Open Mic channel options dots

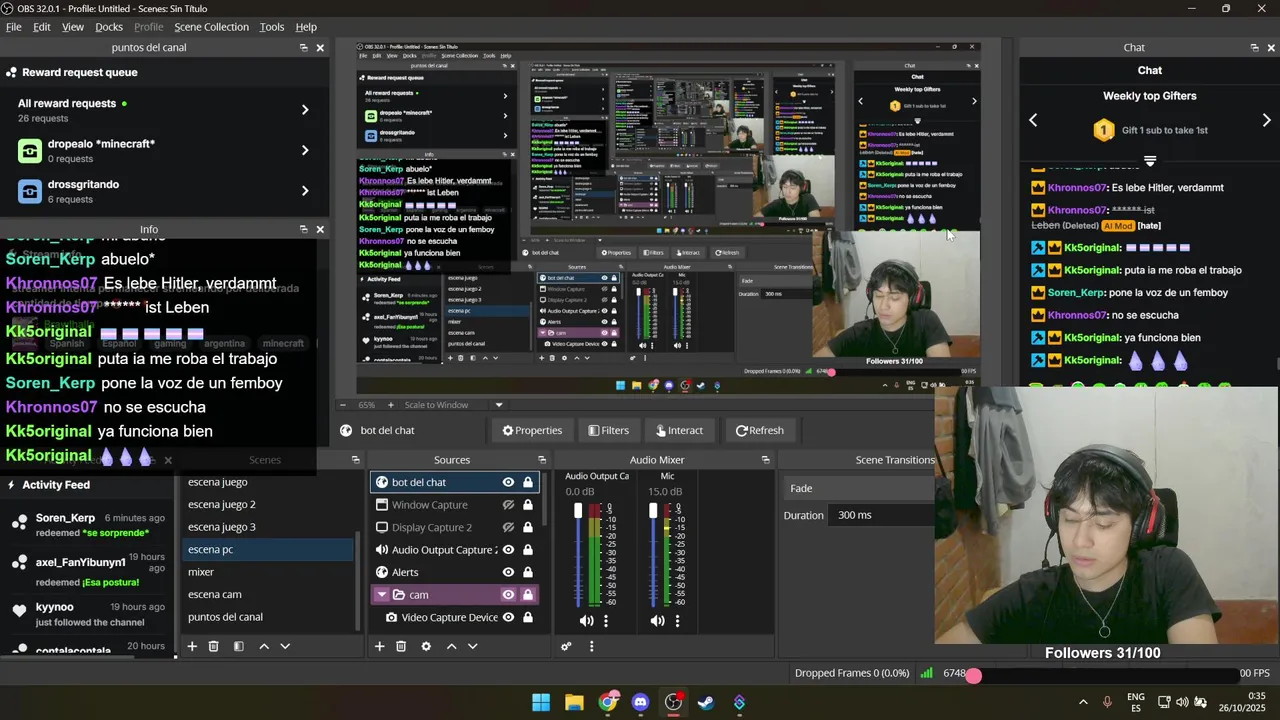[677, 620]
